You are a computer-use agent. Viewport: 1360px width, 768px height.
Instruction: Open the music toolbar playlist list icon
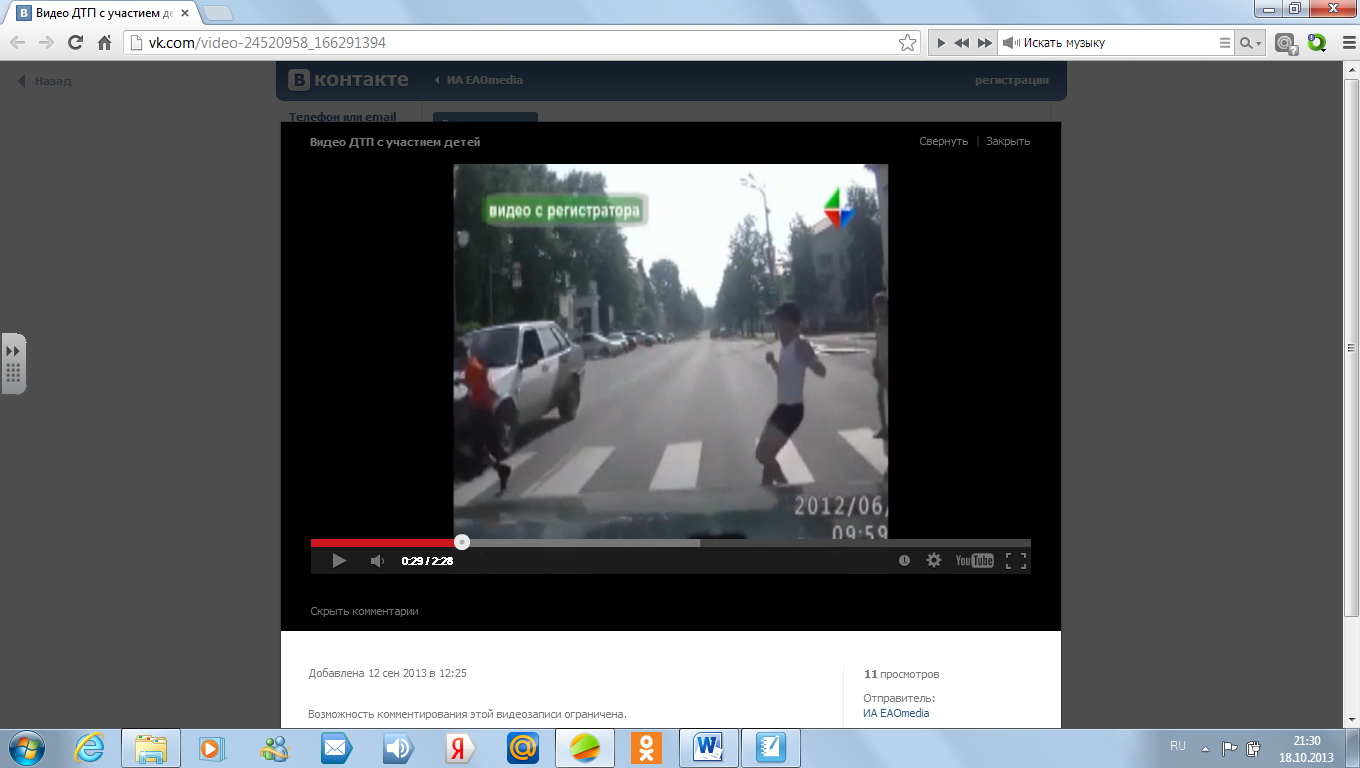(1226, 43)
